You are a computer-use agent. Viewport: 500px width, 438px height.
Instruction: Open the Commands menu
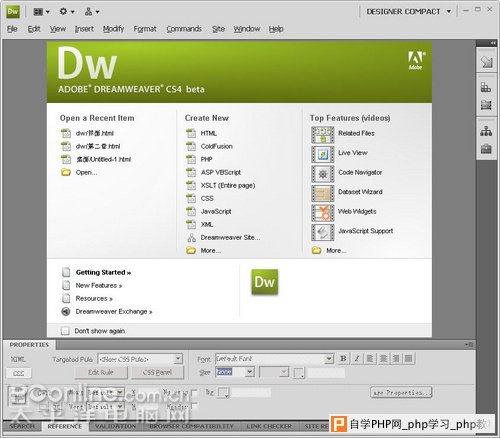184,29
